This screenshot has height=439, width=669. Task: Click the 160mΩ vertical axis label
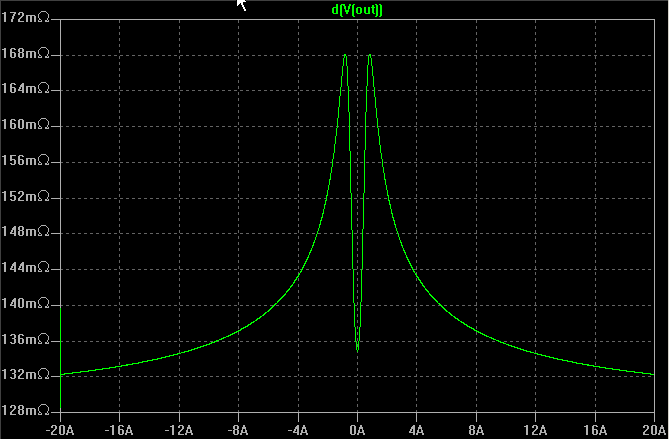tap(26, 125)
